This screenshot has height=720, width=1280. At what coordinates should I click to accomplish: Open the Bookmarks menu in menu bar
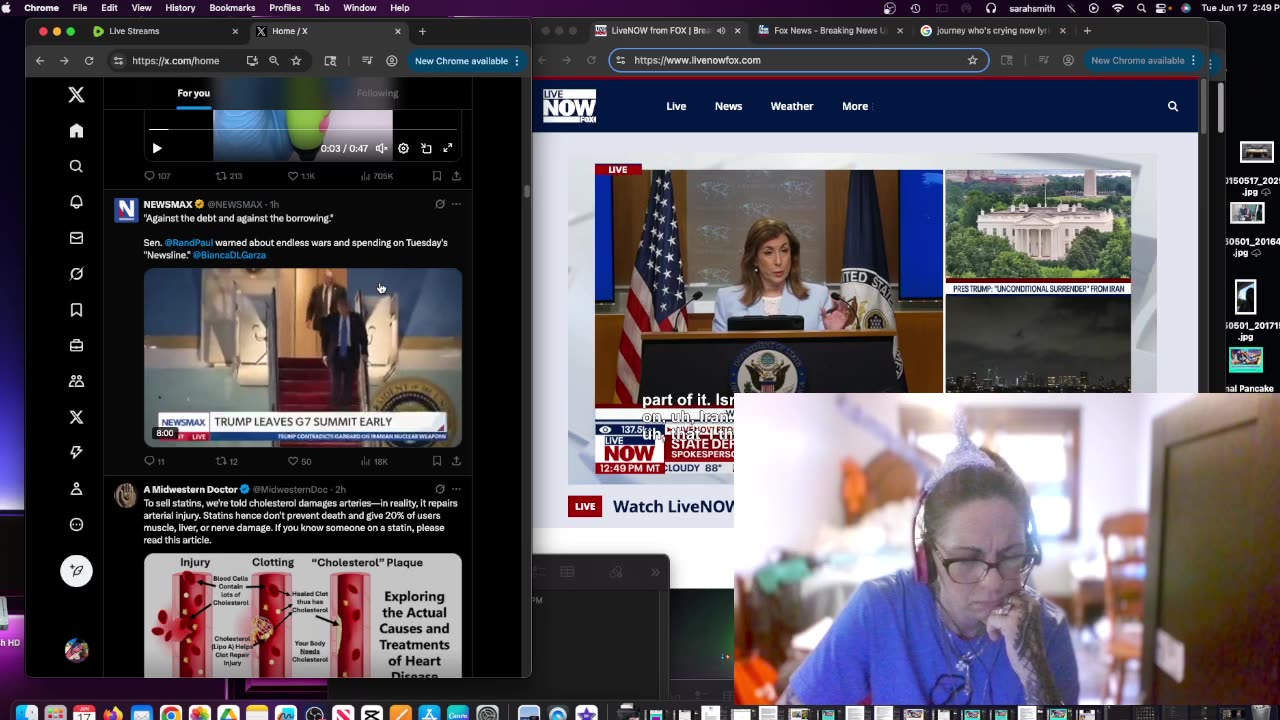pyautogui.click(x=232, y=8)
